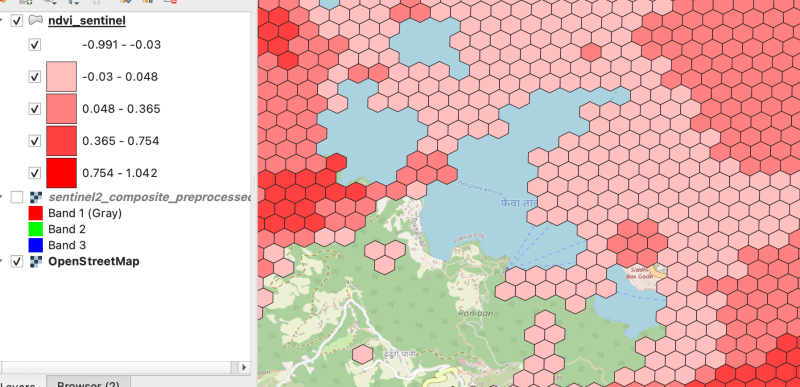The image size is (800, 387).
Task: Click the Band 2 green swatch
Action: coord(36,229)
